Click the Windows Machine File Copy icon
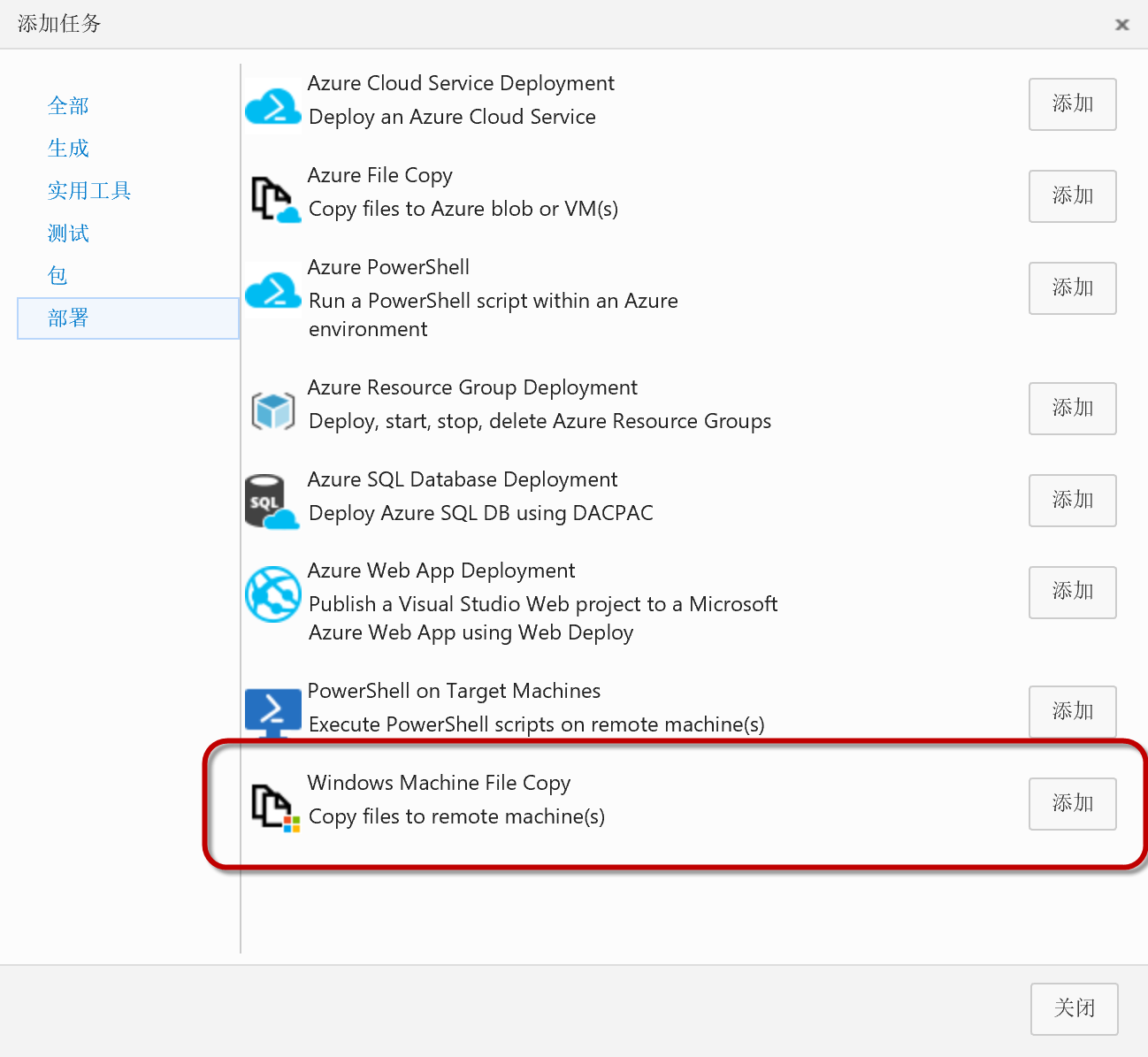This screenshot has width=1148, height=1057. pyautogui.click(x=275, y=807)
